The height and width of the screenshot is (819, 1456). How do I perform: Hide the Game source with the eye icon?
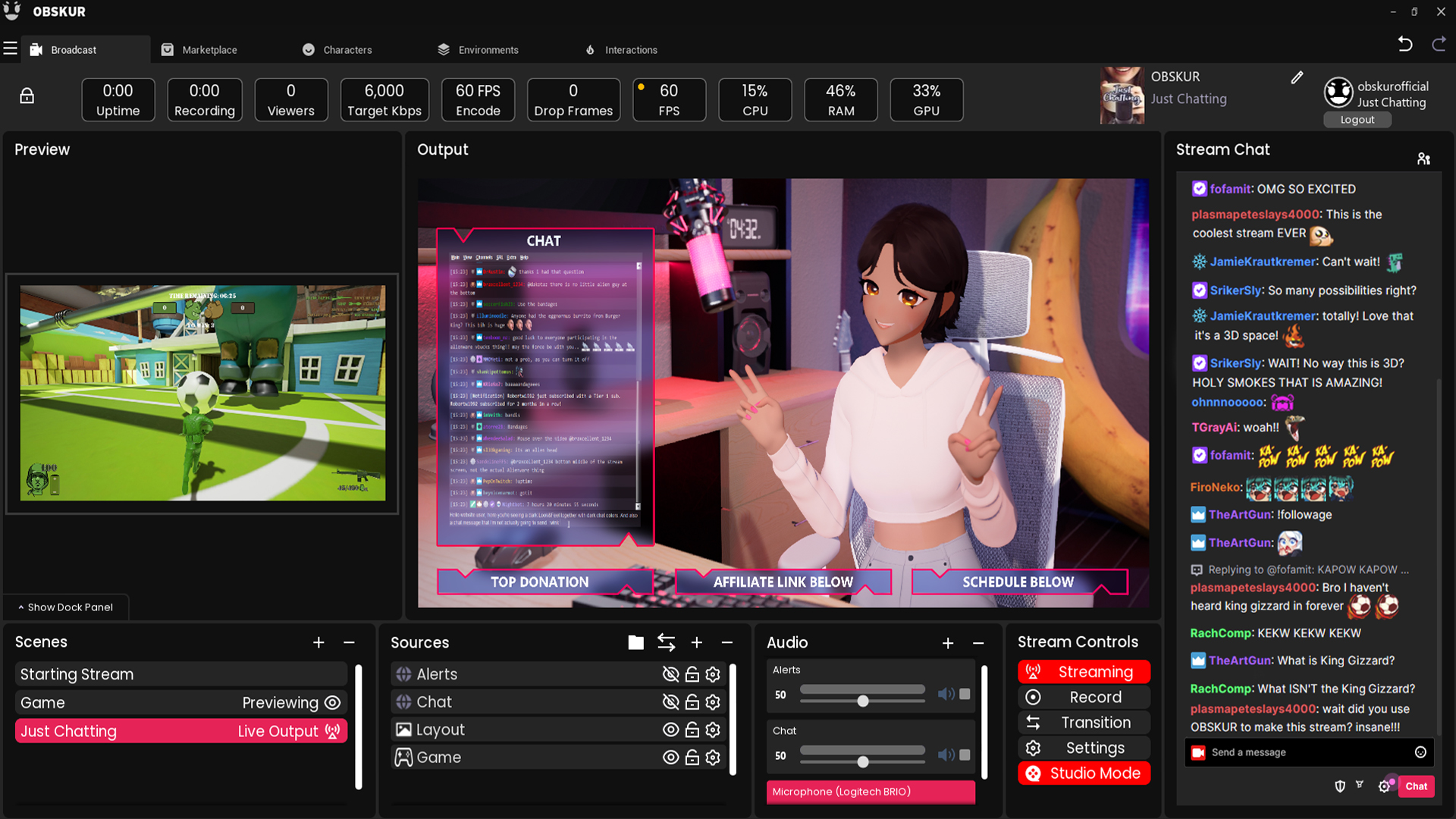coord(670,758)
